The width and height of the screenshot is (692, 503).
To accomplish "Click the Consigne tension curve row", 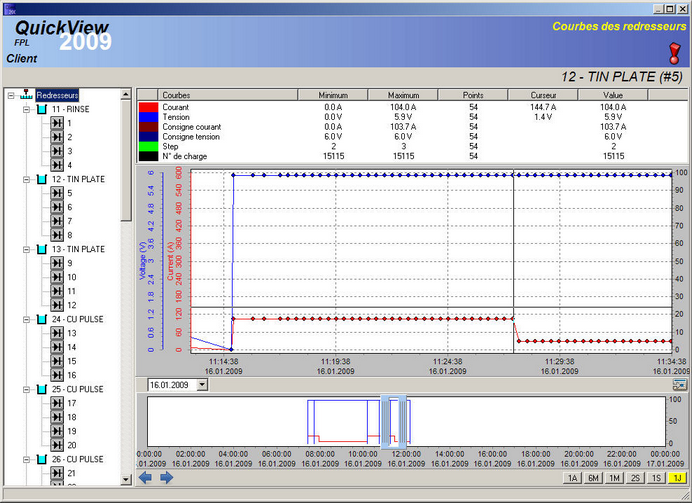I will 412,137.
